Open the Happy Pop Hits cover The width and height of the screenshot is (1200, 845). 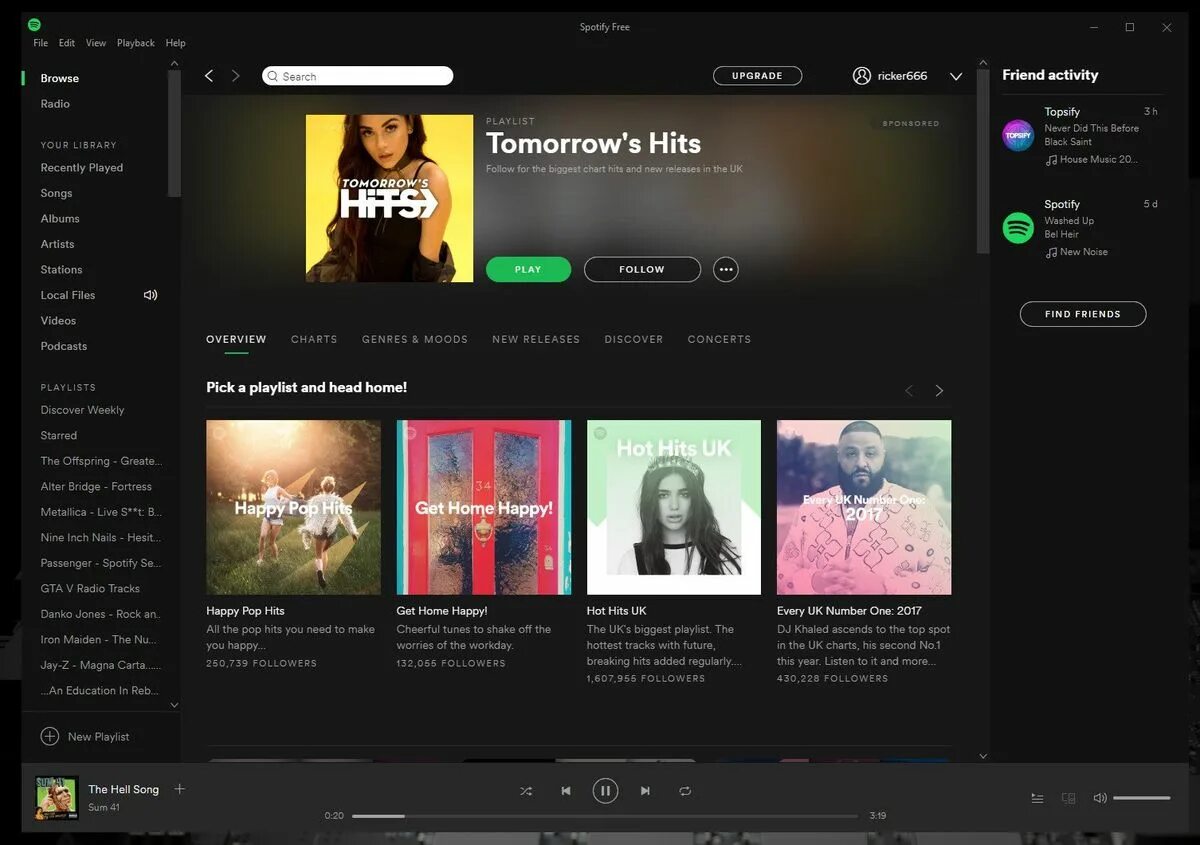293,507
